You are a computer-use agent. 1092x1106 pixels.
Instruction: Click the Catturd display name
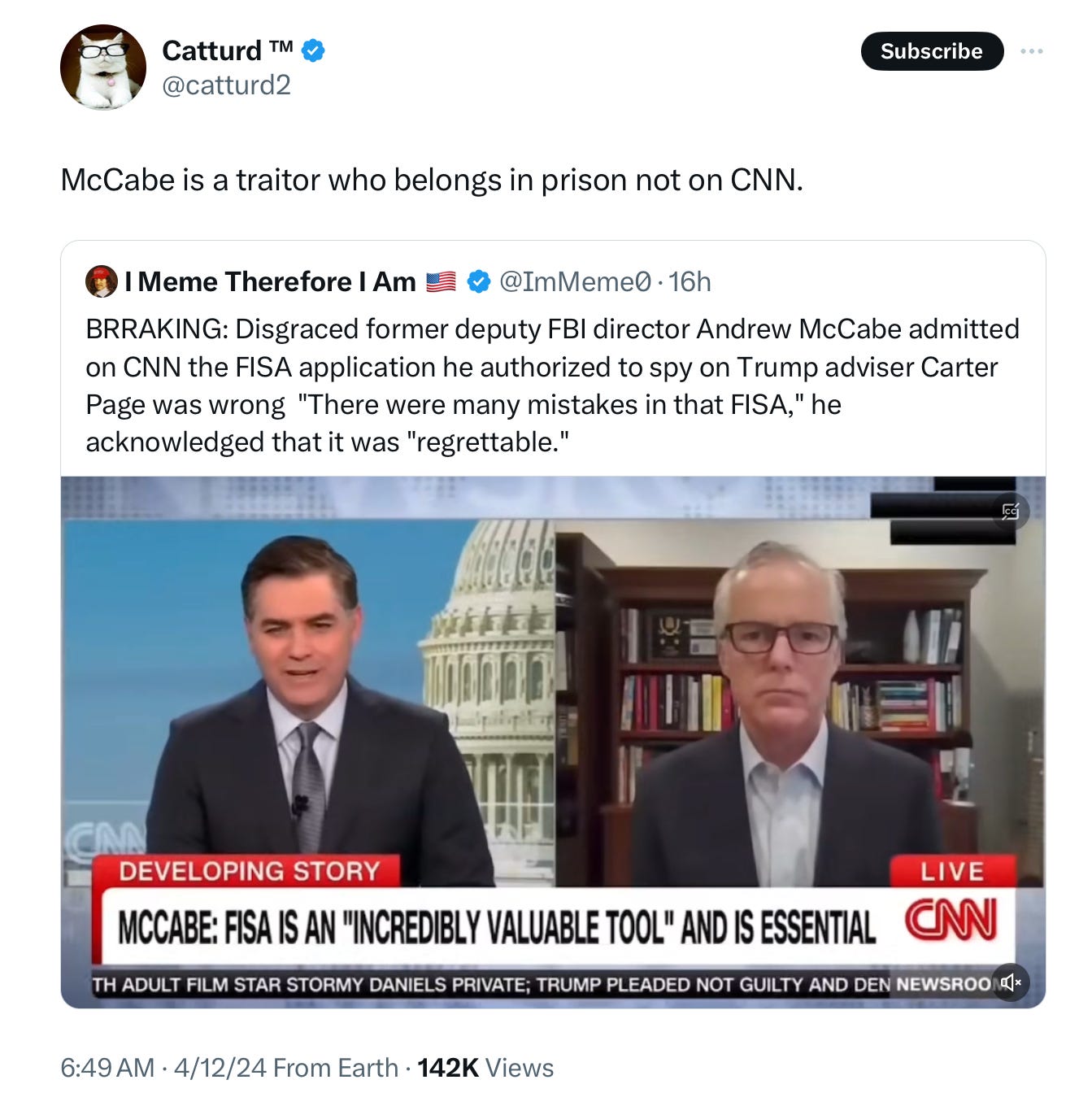click(227, 50)
